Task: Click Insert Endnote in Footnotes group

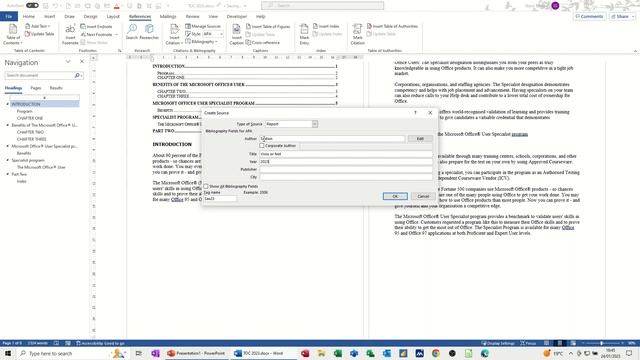Action: [96, 26]
